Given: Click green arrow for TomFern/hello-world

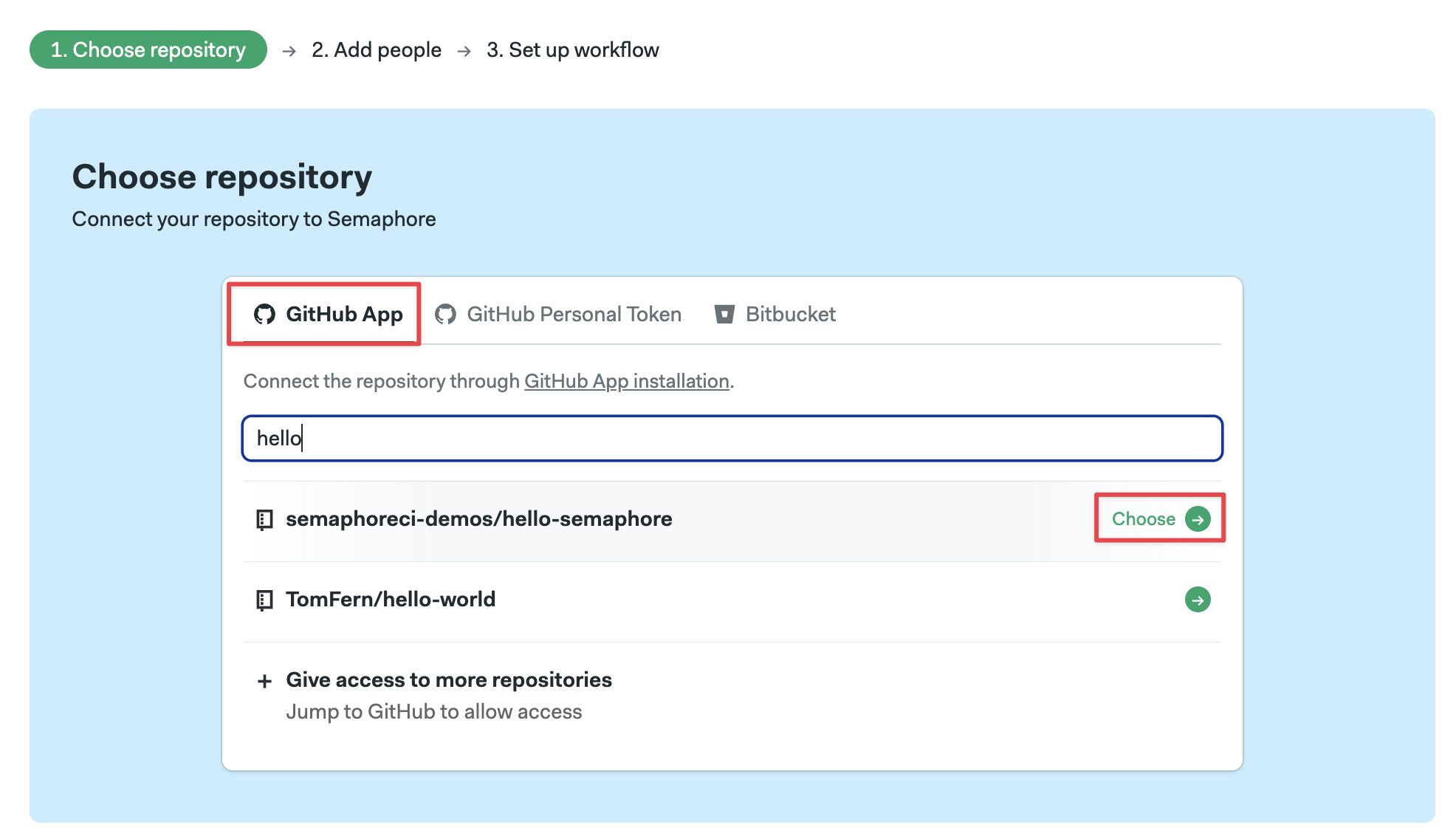Looking at the screenshot, I should [x=1198, y=599].
